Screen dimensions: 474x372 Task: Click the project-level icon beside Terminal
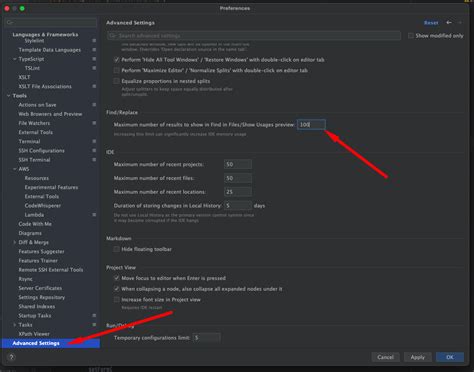coord(94,141)
